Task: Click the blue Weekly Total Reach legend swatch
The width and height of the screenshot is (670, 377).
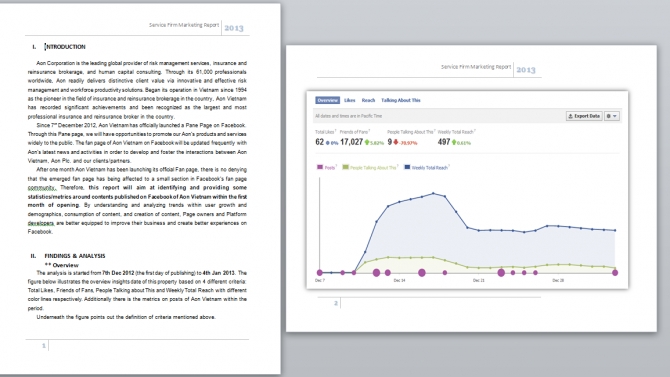Action: click(407, 167)
